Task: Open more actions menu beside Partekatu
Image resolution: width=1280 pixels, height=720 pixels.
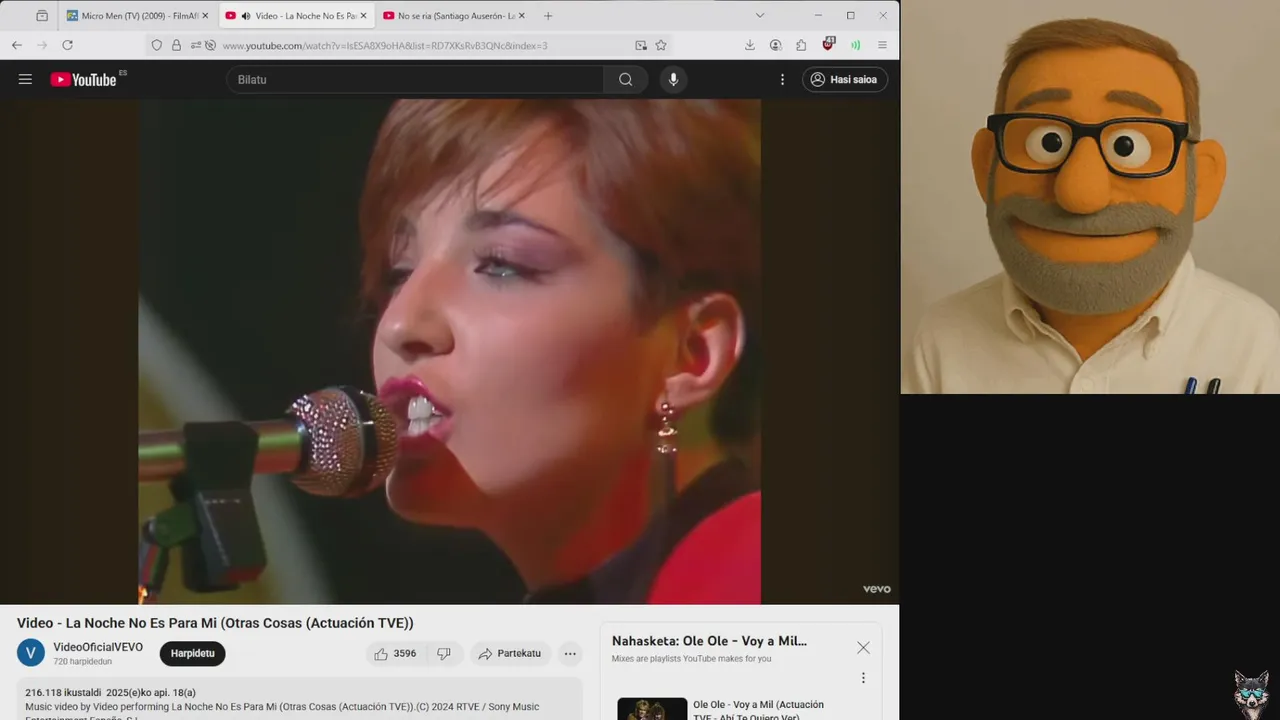Action: coord(570,654)
